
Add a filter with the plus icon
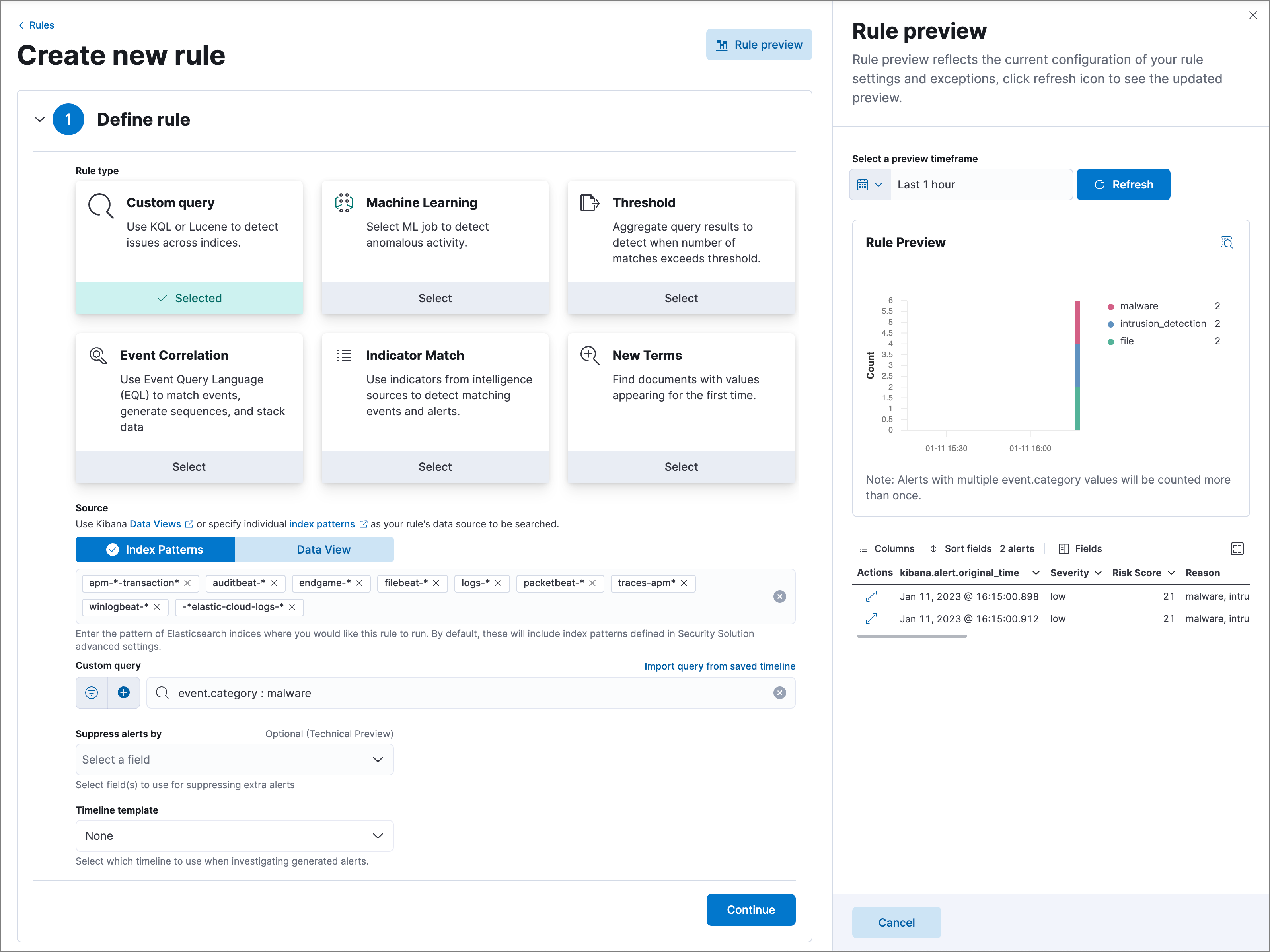tap(123, 693)
